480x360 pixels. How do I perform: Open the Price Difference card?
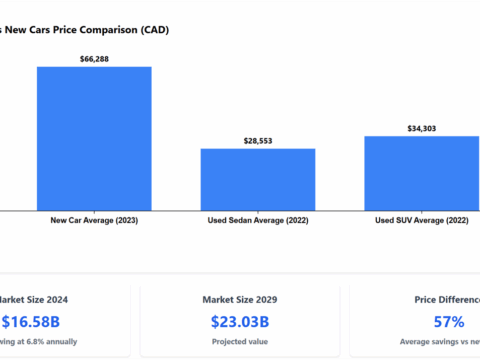(x=415, y=321)
